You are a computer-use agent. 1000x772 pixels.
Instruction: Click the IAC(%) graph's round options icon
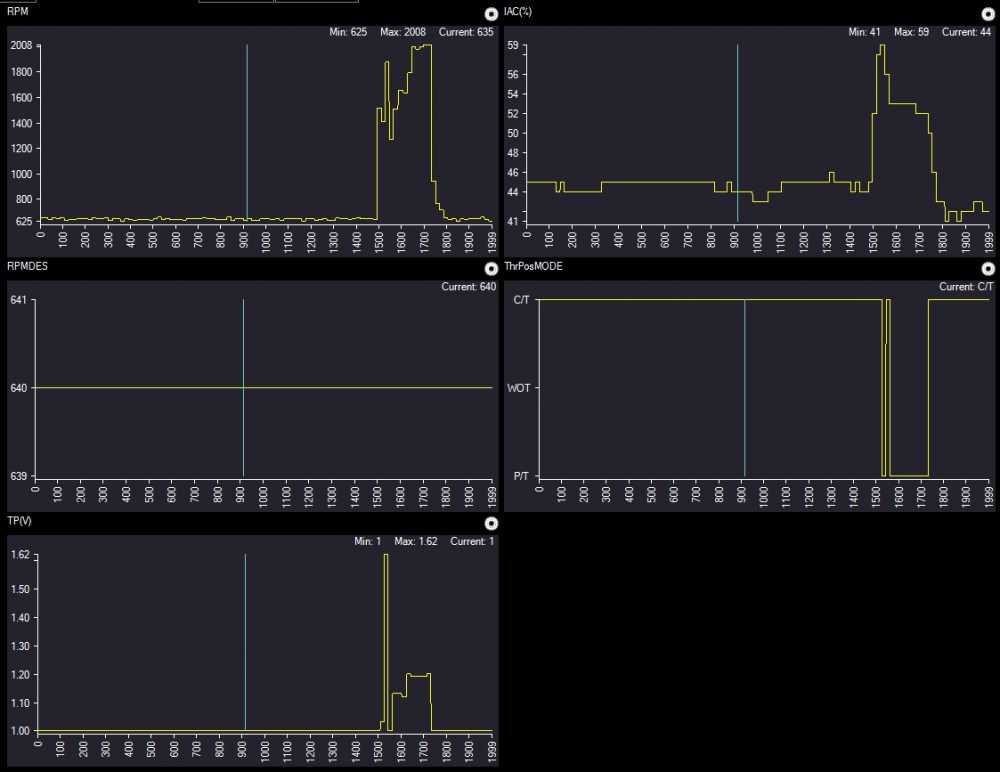(989, 14)
